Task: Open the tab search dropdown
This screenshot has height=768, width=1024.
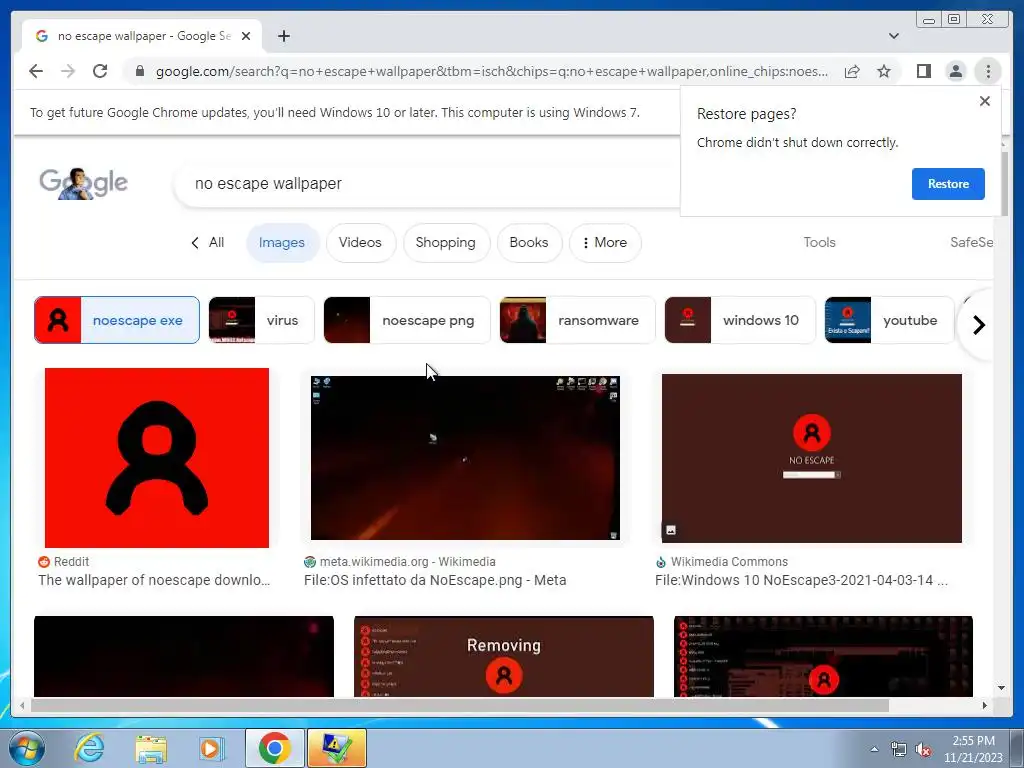Action: point(893,36)
